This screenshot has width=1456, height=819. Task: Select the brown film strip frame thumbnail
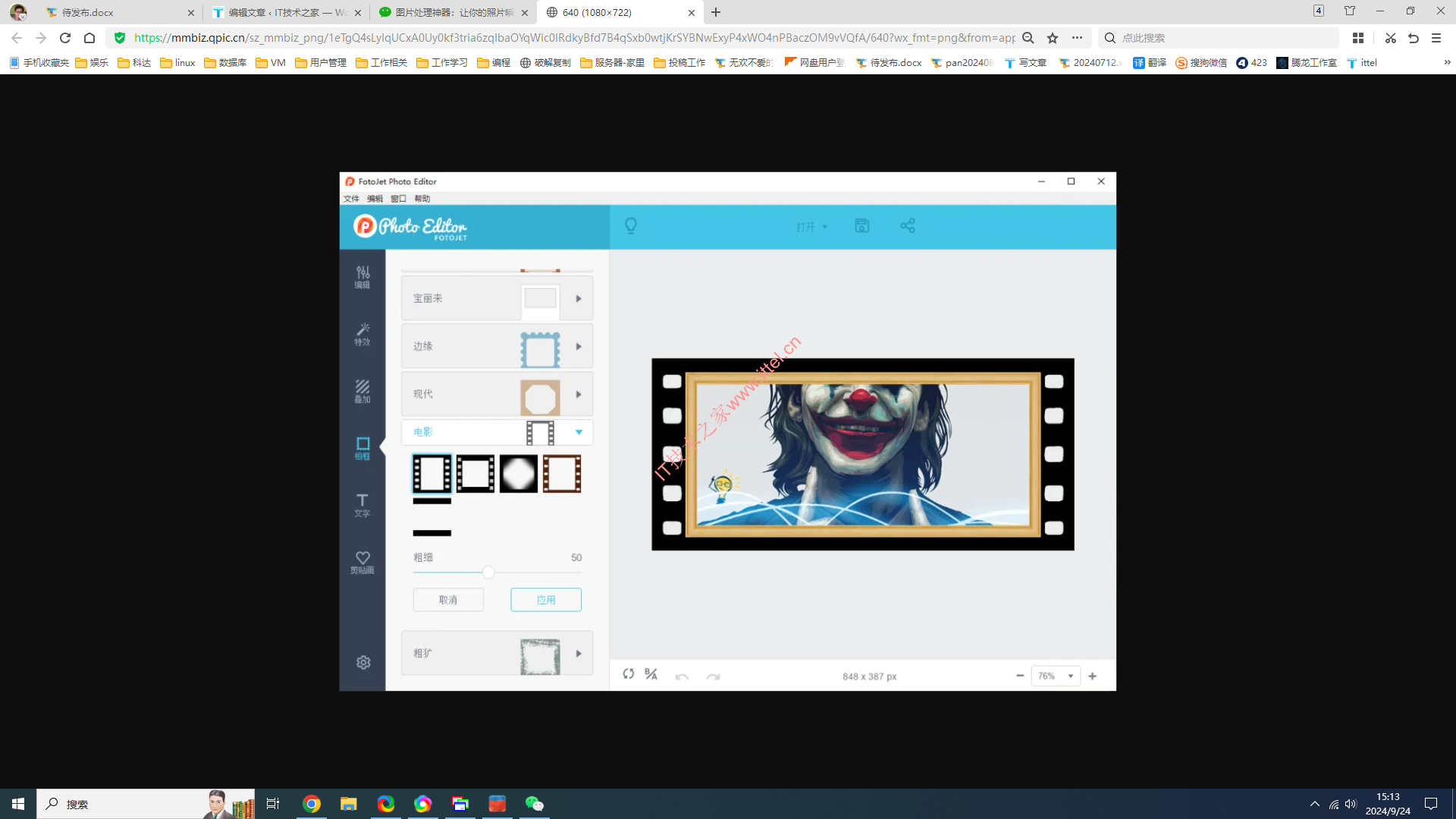[x=562, y=474]
